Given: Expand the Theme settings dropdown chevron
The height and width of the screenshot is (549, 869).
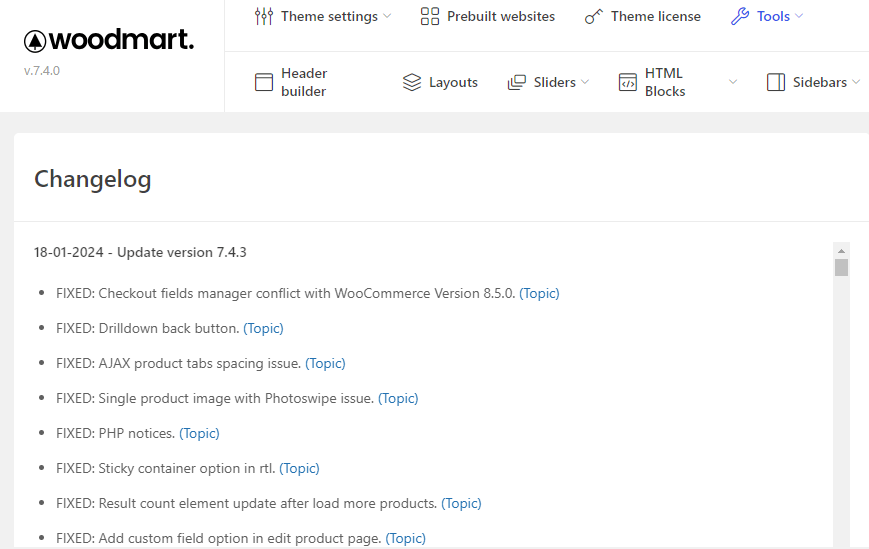Looking at the screenshot, I should (387, 16).
